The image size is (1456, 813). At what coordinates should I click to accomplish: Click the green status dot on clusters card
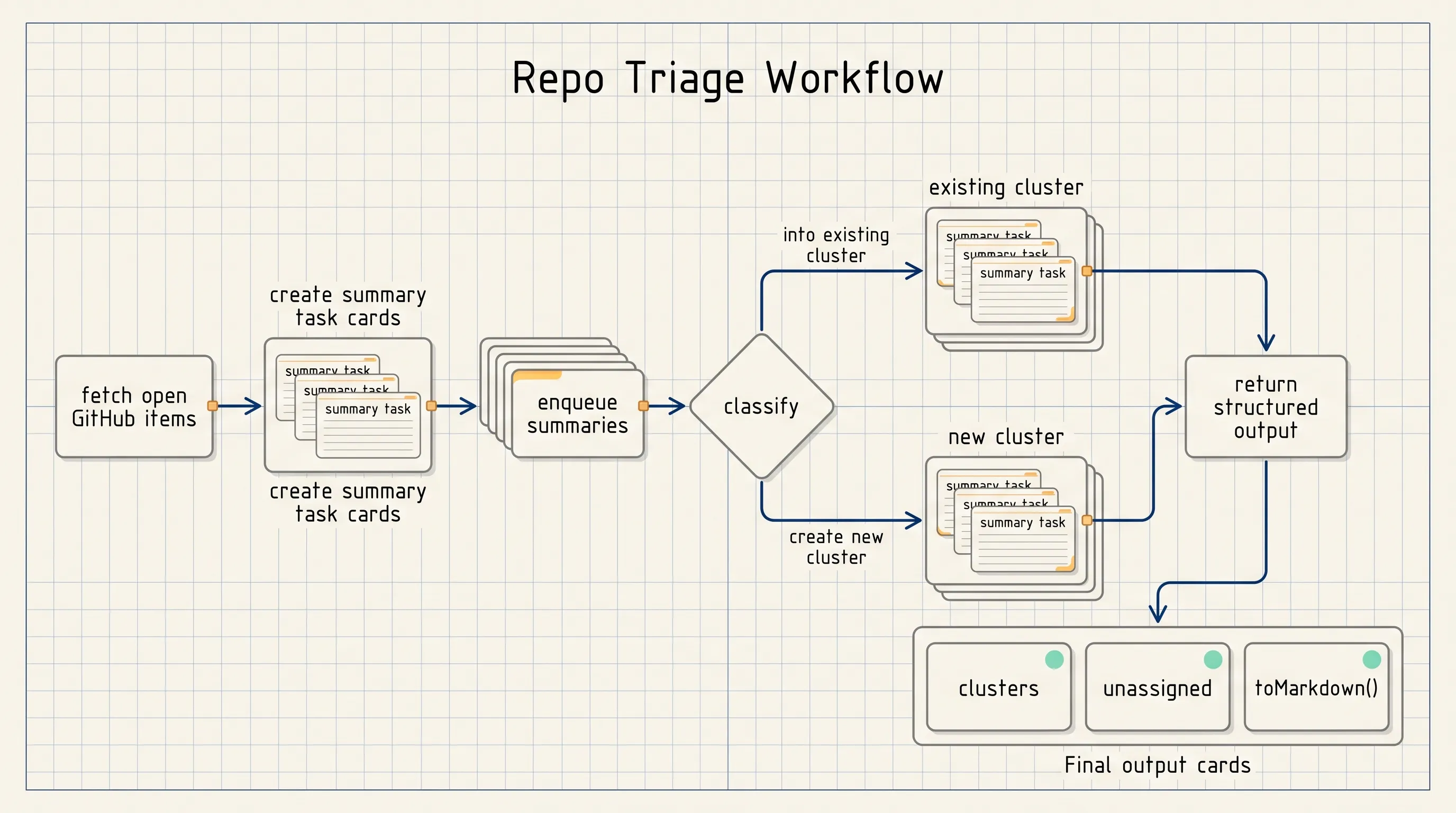click(x=1054, y=659)
